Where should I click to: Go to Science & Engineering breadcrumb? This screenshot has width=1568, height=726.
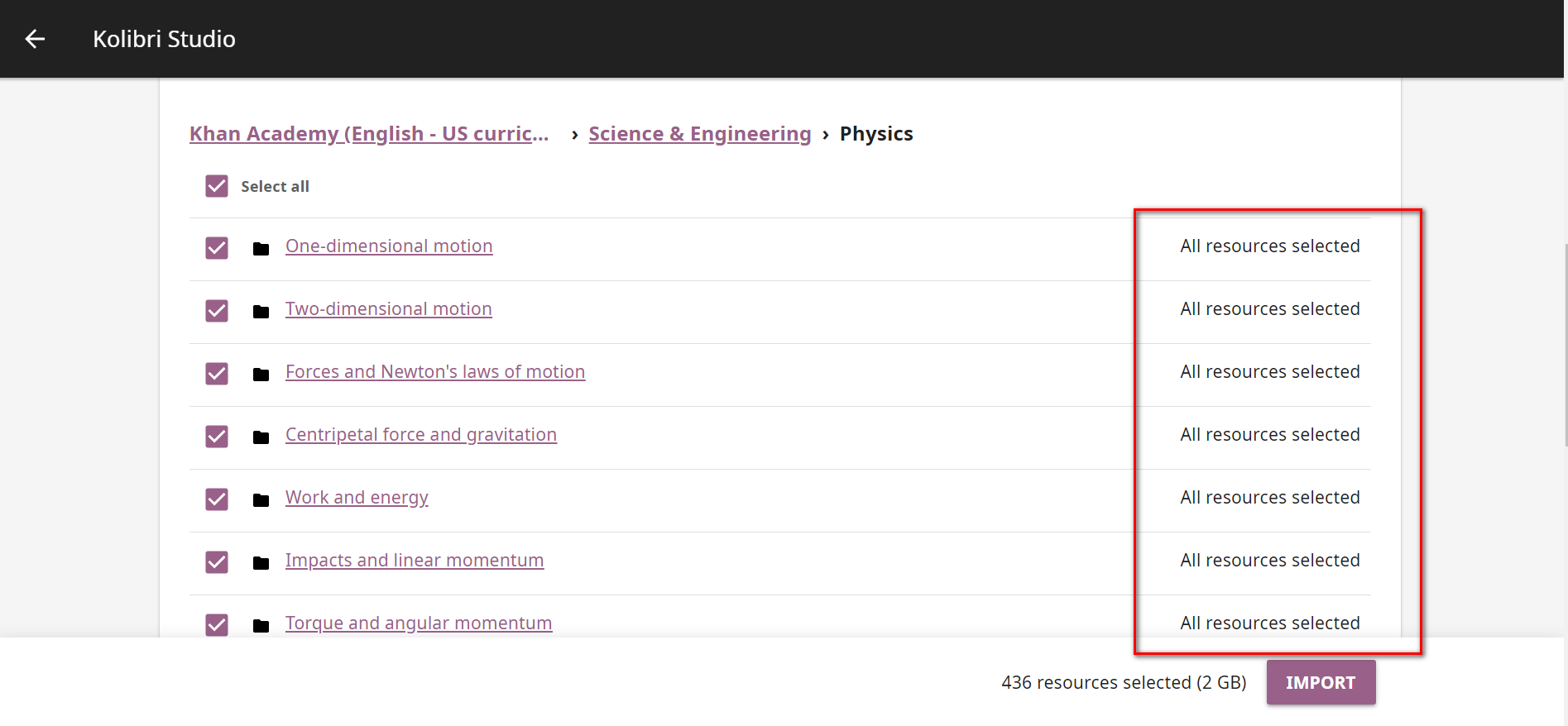pos(699,134)
